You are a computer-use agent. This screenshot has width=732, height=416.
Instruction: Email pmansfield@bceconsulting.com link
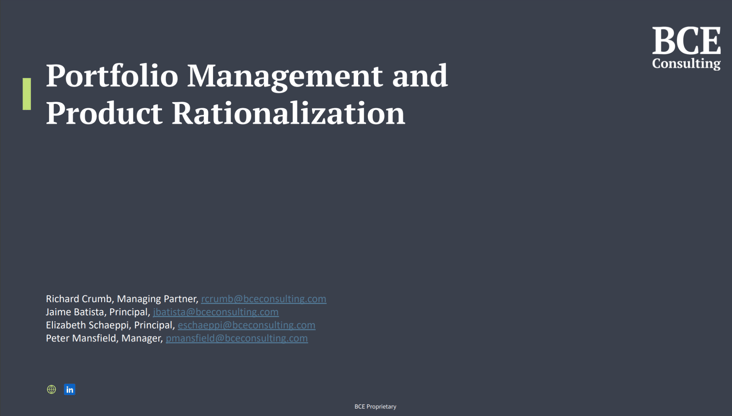point(237,338)
